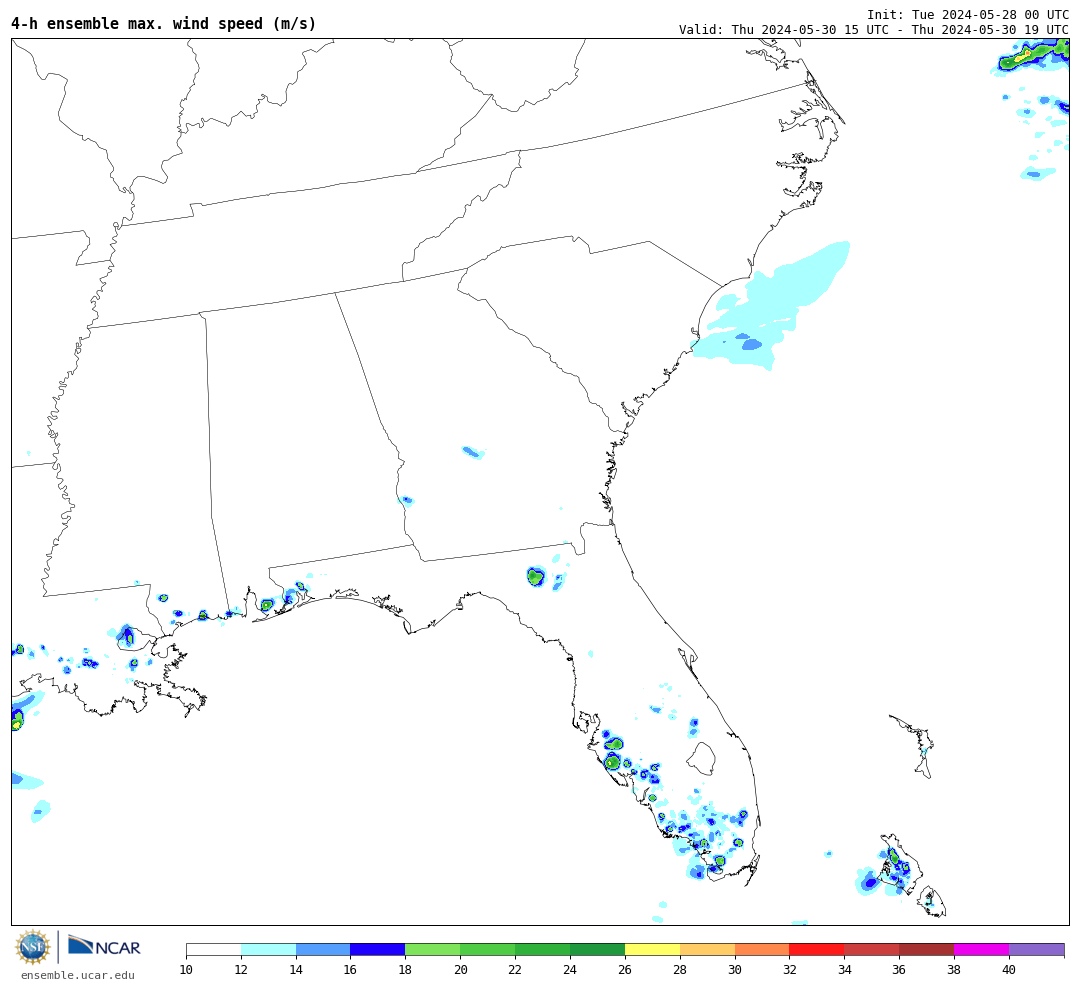Select the orange 30-32 color segment
The image size is (1080, 988).
(x=762, y=950)
